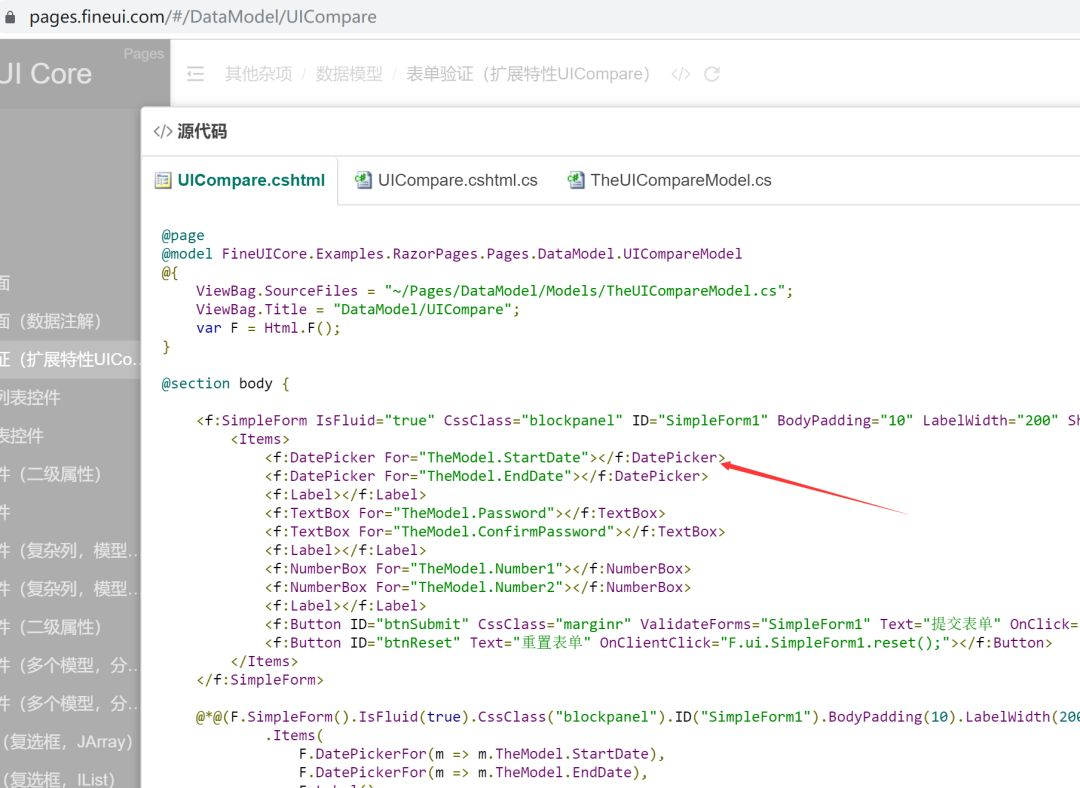This screenshot has height=788, width=1080.
Task: Click the btnSubmit Button code line
Action: [672, 625]
